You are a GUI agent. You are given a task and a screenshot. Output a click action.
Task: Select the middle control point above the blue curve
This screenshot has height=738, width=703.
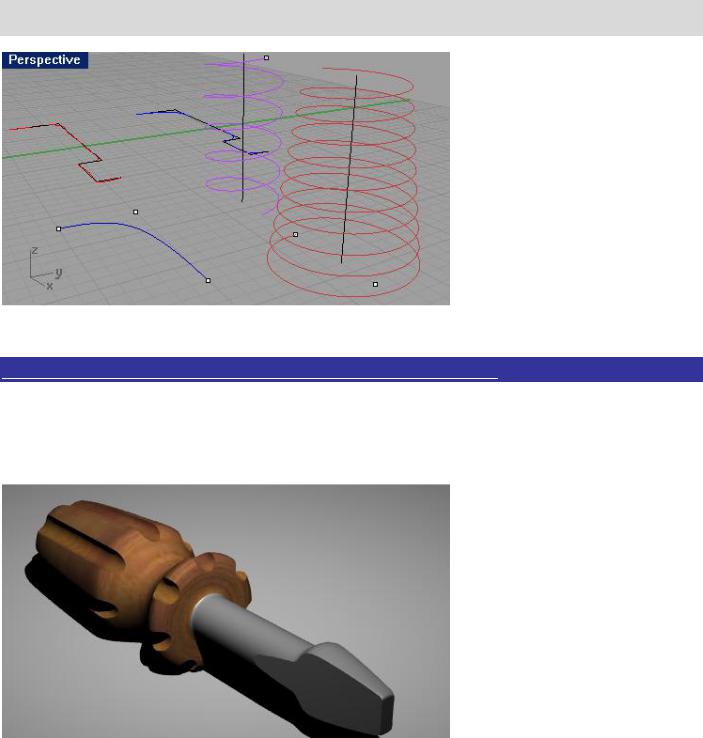[x=136, y=212]
